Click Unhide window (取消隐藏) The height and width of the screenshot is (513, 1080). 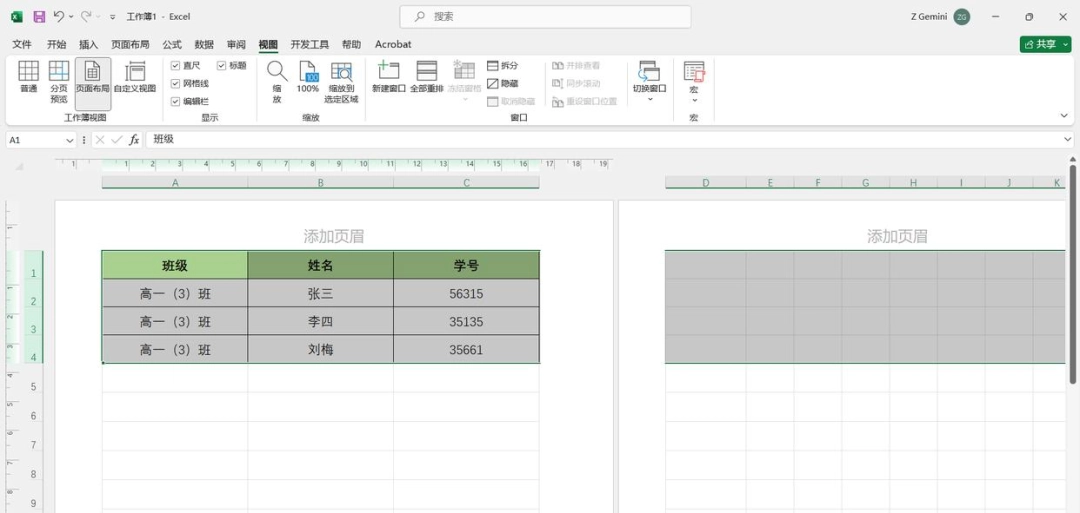(x=510, y=101)
